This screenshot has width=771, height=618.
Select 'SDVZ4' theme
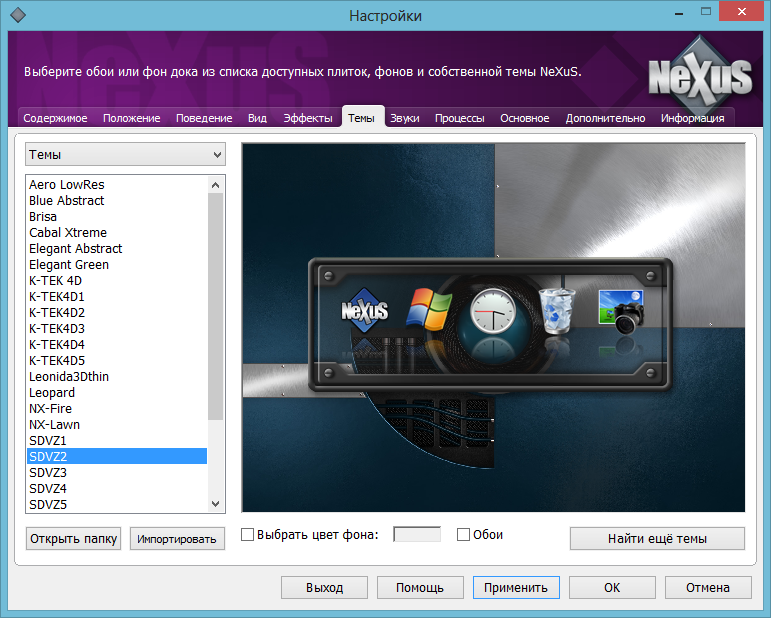[x=117, y=489]
